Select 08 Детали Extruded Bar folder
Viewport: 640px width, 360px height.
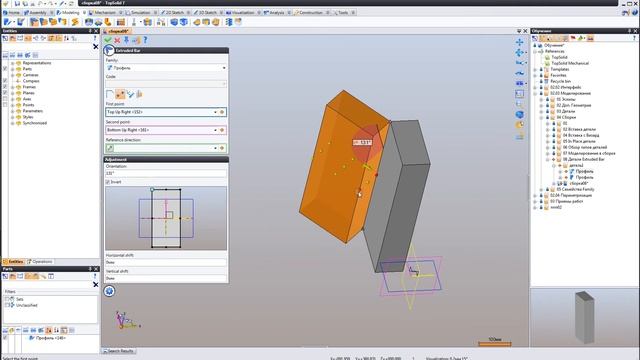[x=584, y=159]
